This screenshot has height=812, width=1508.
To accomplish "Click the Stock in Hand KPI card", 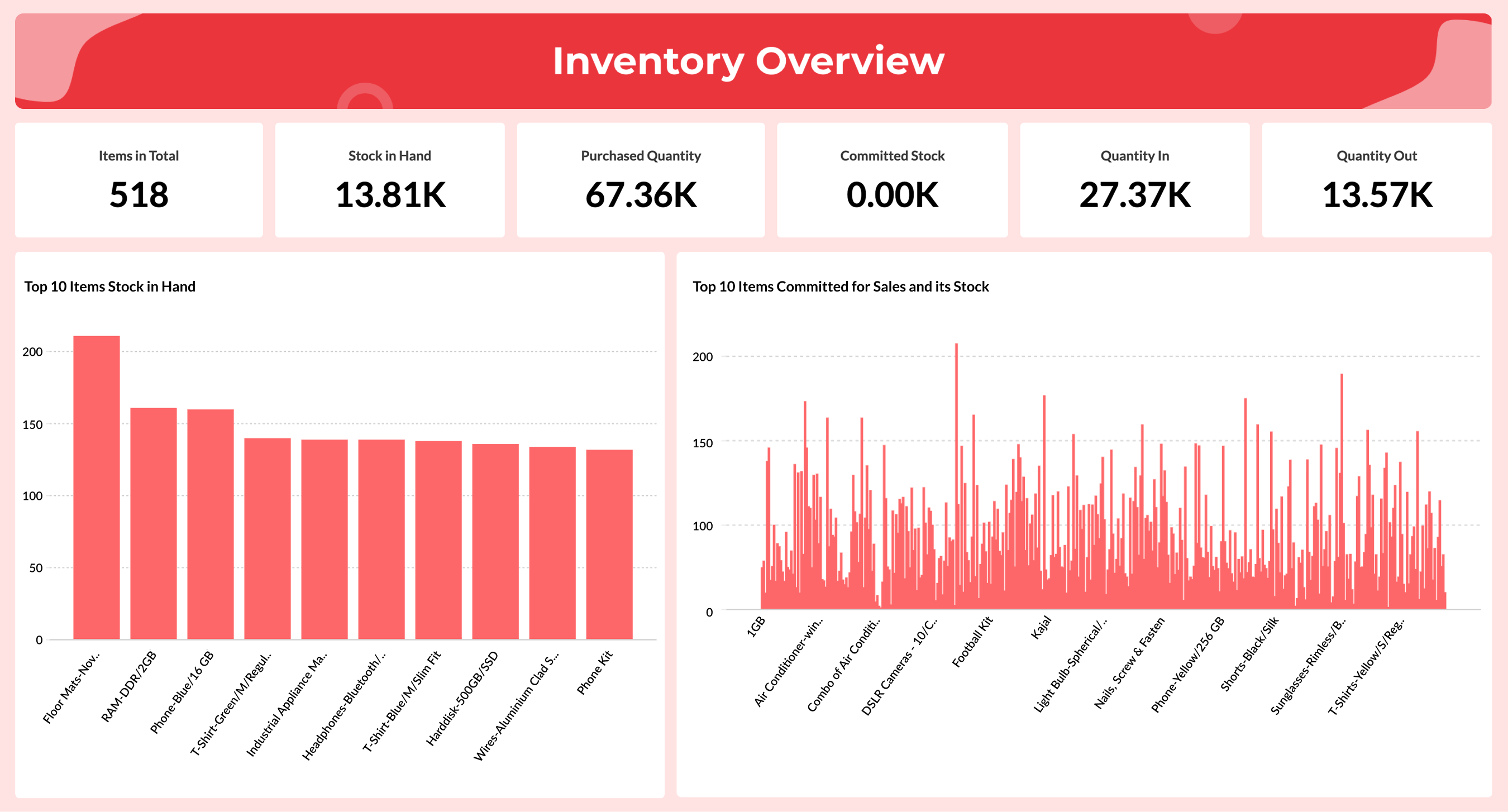I will coord(389,180).
